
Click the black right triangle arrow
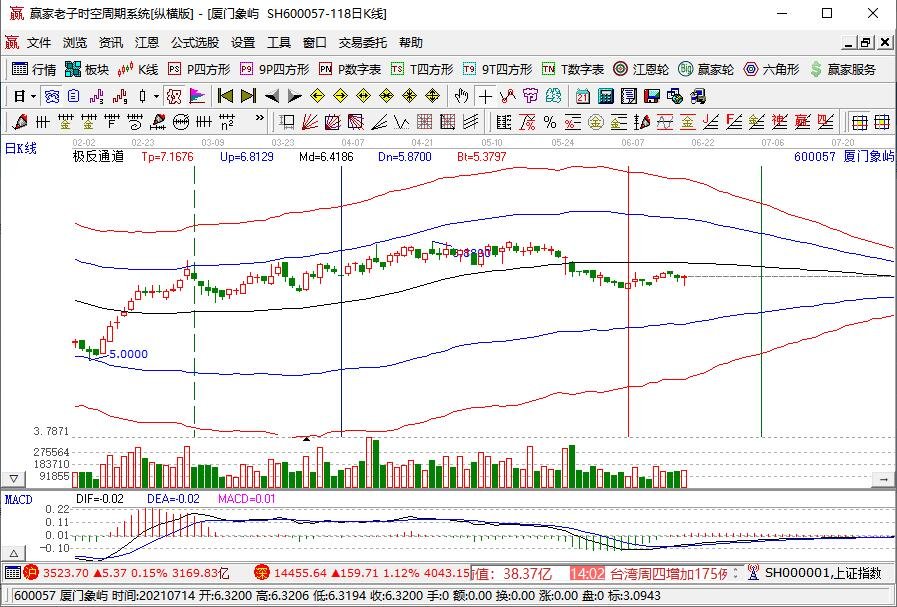(294, 96)
